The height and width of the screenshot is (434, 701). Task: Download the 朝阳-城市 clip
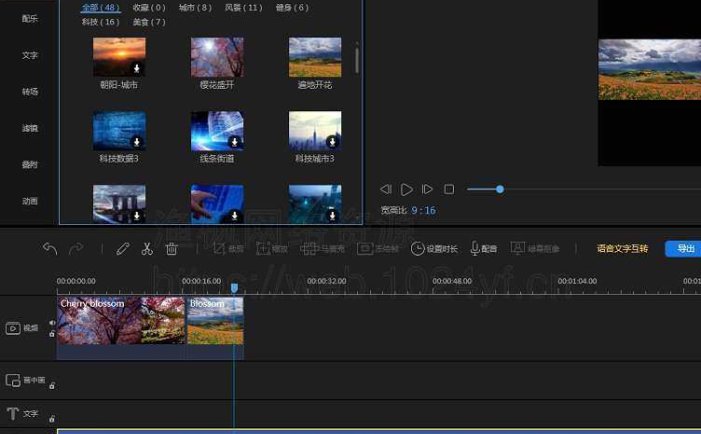tap(137, 68)
